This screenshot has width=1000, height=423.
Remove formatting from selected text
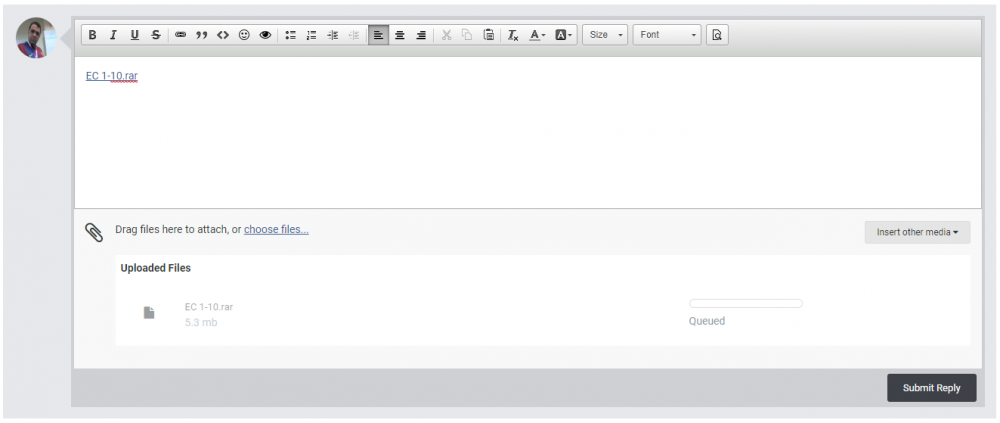(513, 35)
